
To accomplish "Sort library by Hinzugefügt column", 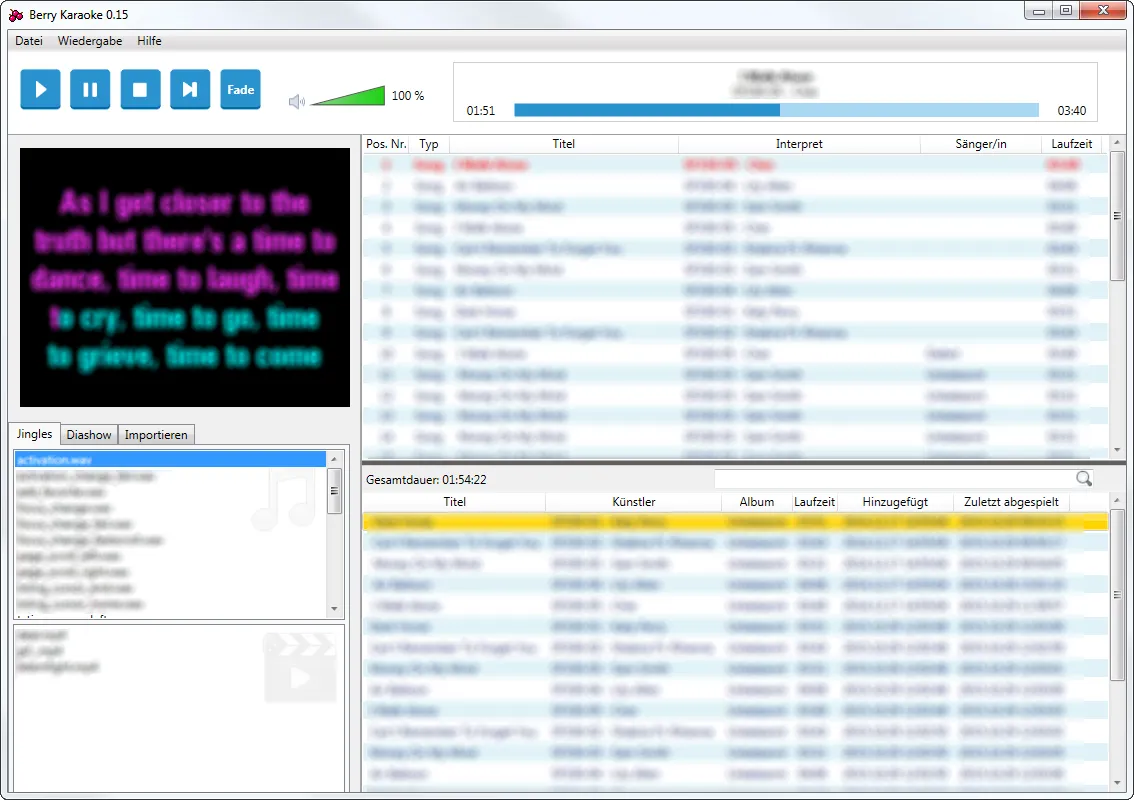I will pyautogui.click(x=895, y=502).
